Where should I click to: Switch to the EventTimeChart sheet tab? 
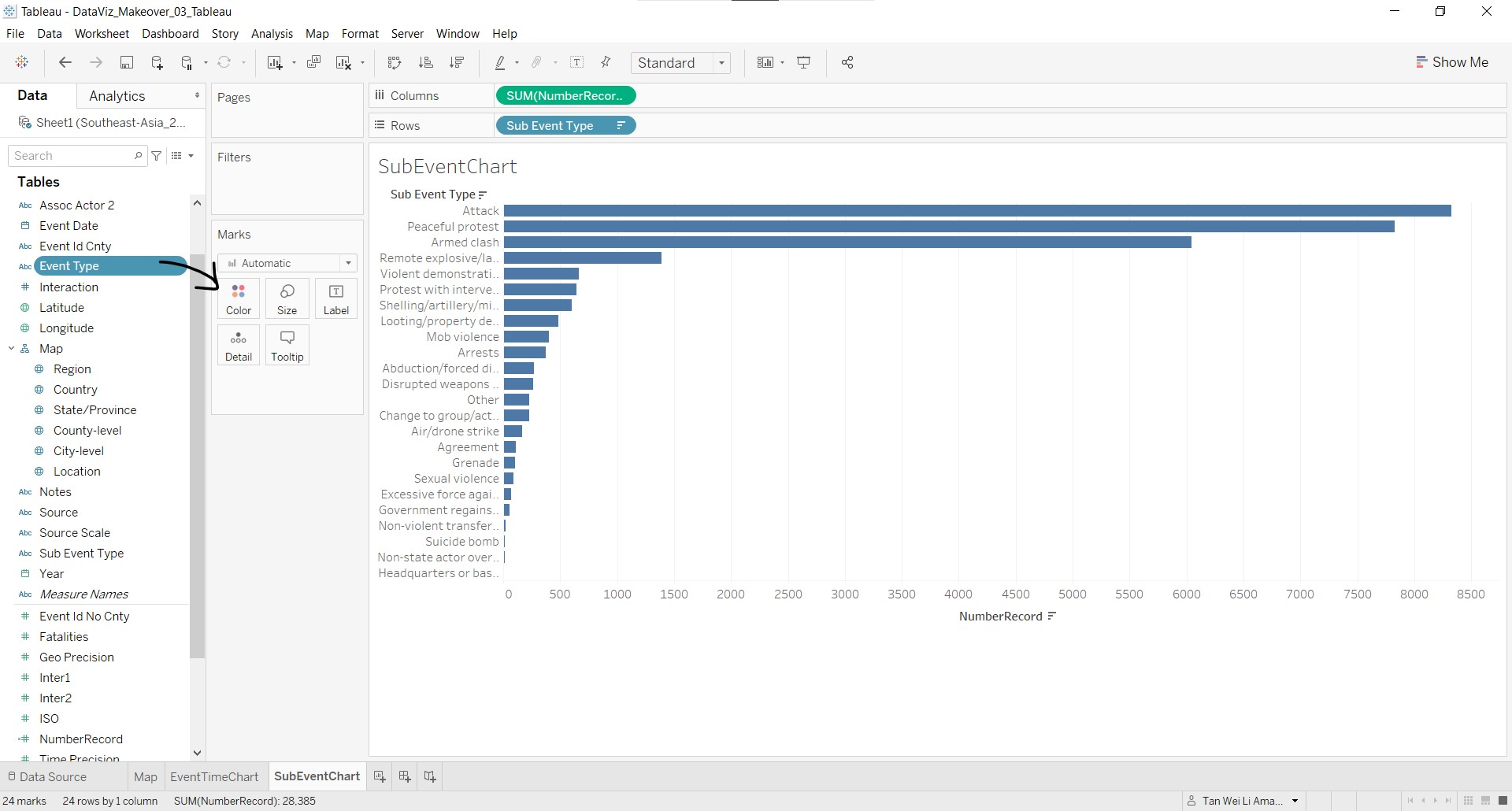point(214,776)
